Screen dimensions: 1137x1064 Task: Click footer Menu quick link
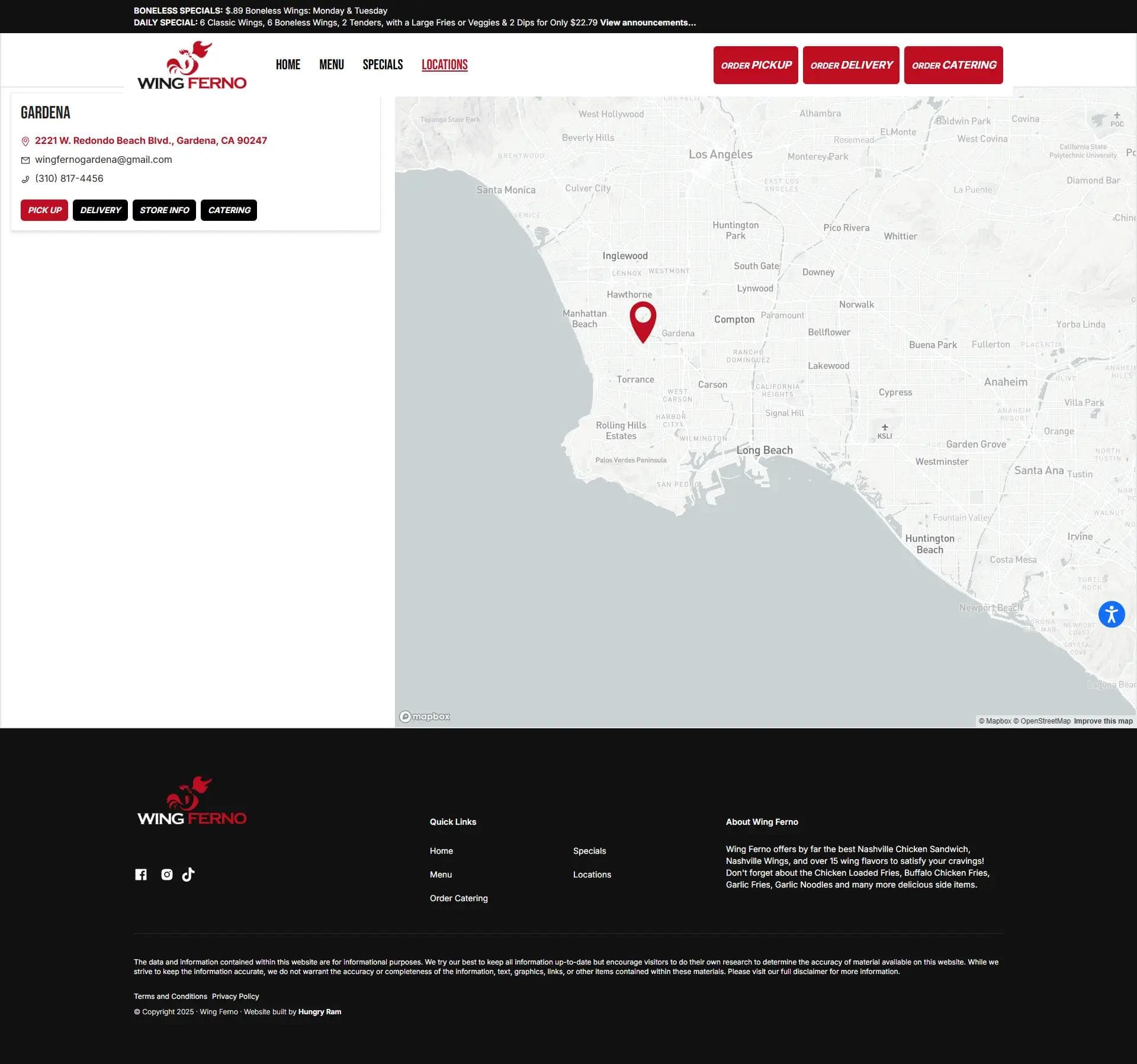[441, 875]
